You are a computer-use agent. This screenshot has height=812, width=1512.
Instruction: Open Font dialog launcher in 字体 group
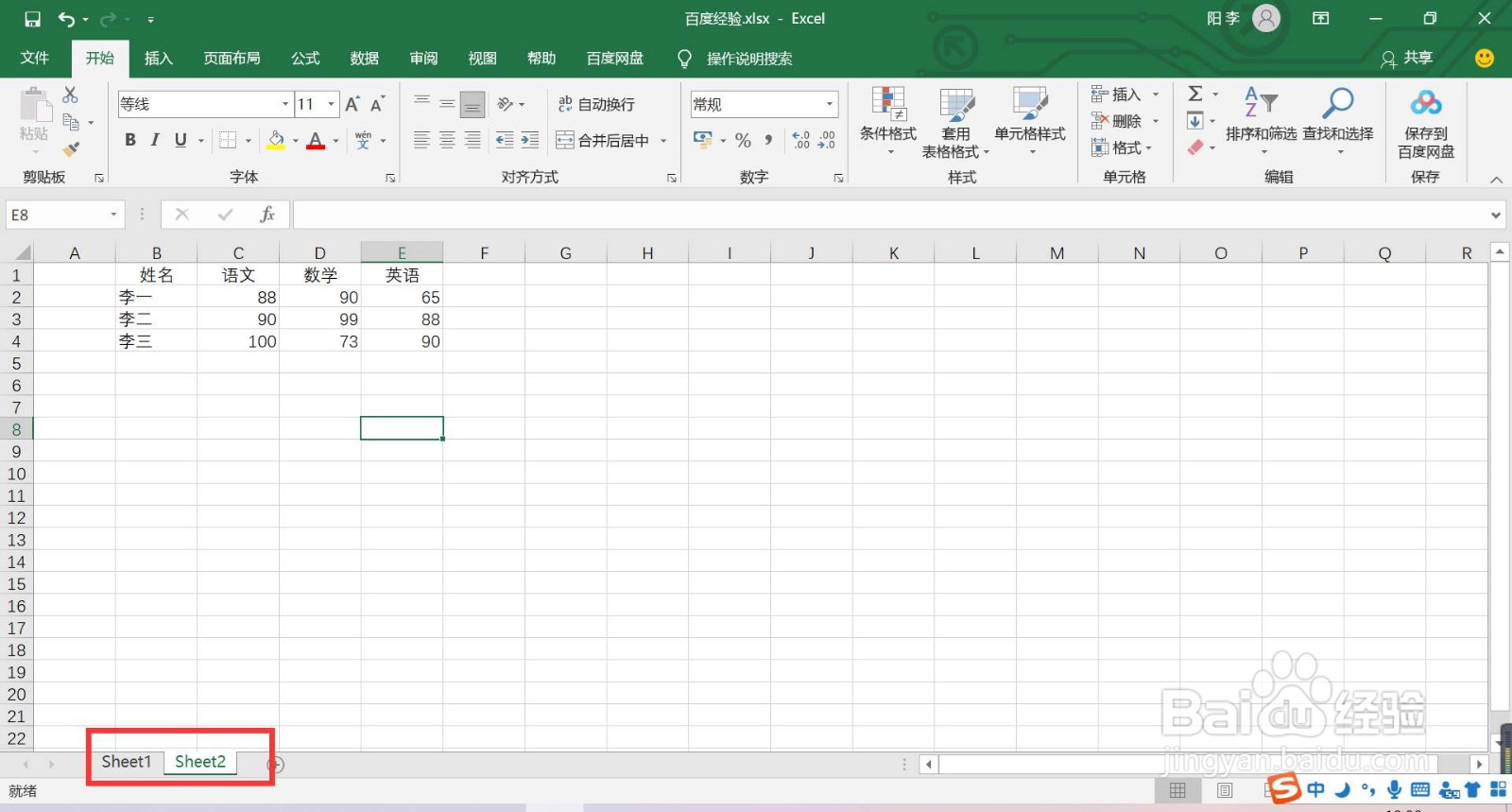click(x=390, y=178)
